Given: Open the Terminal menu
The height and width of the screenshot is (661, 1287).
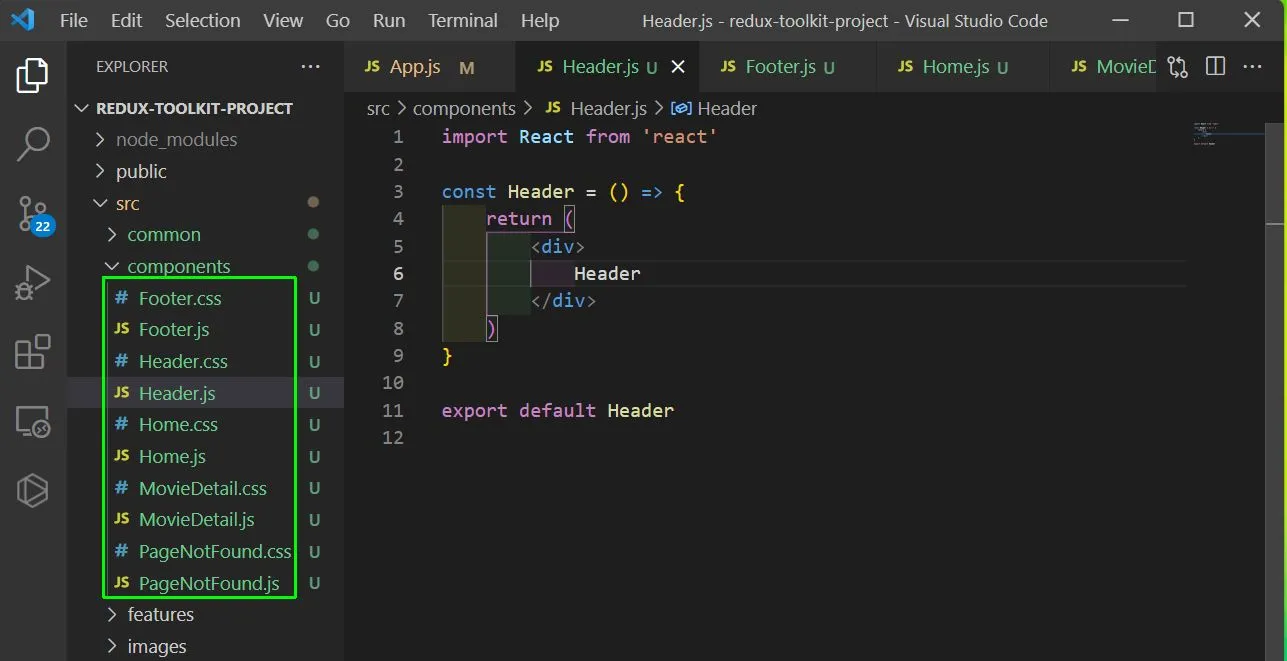Looking at the screenshot, I should [463, 20].
